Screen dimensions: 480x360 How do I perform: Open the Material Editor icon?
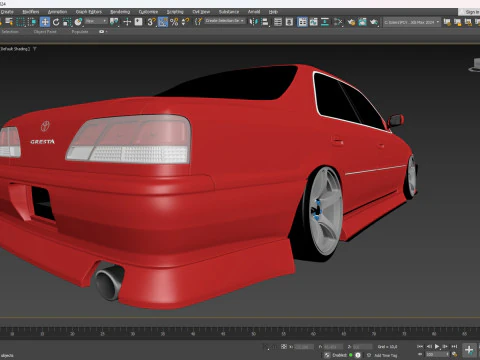point(338,22)
